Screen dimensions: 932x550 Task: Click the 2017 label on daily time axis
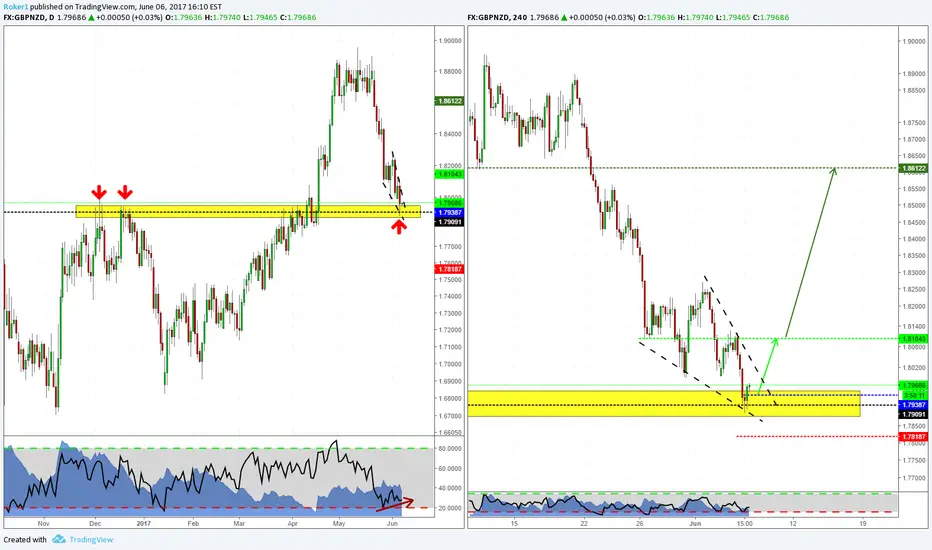point(144,524)
